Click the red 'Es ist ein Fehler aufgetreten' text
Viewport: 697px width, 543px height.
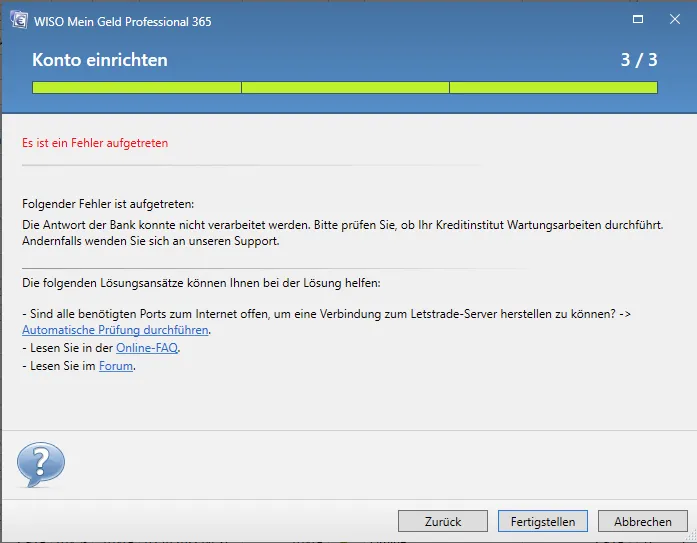click(x=95, y=143)
